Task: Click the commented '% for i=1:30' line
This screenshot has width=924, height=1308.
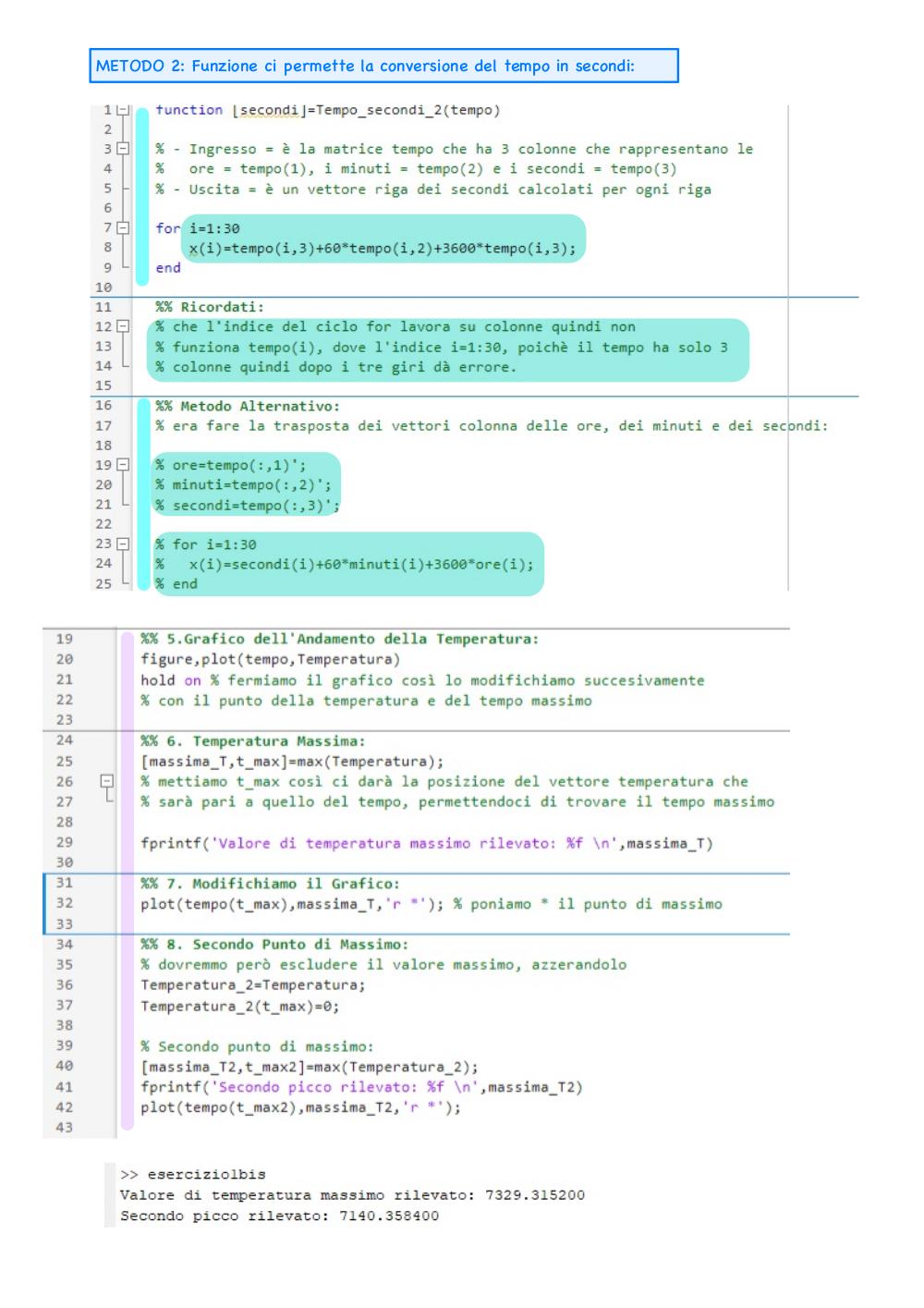Action: [206, 544]
